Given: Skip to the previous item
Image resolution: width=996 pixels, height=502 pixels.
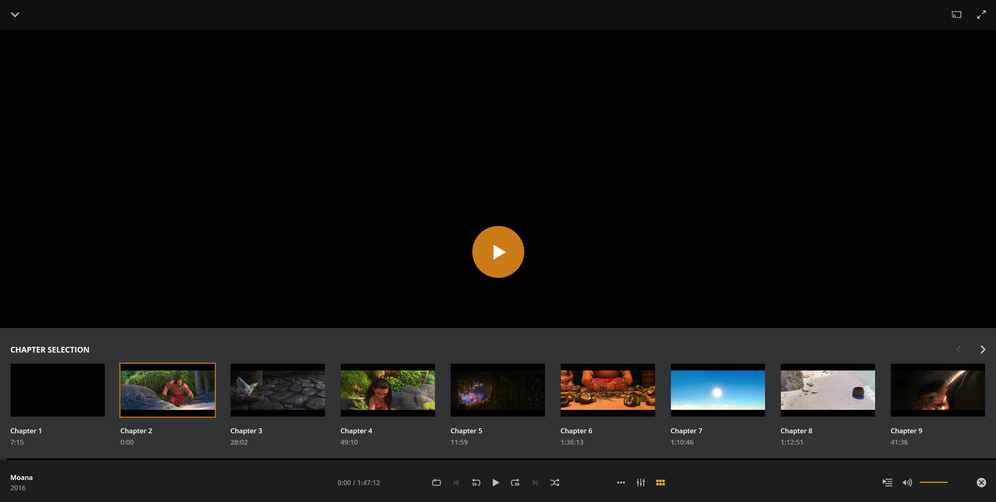Looking at the screenshot, I should [x=456, y=483].
